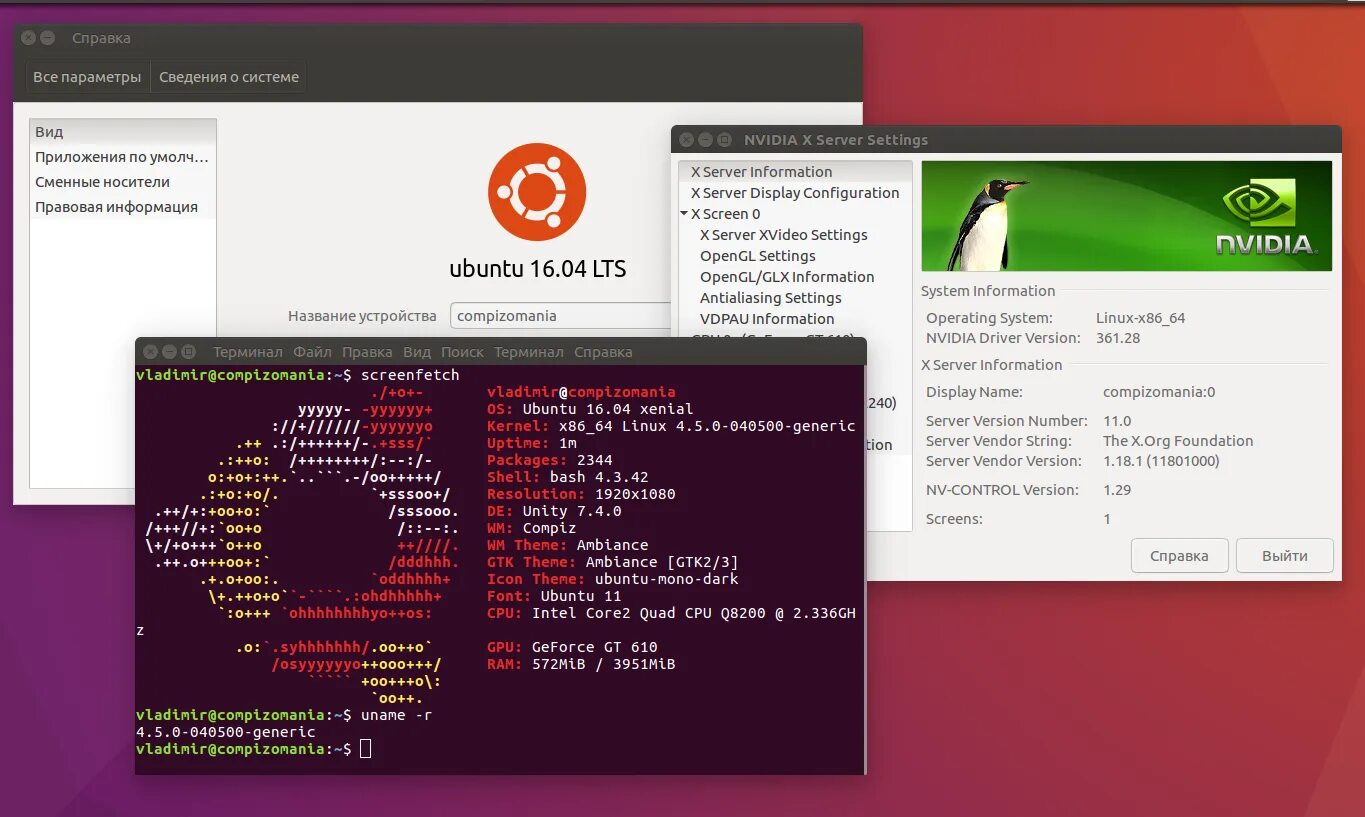
Task: Collapse the X Screen 0 tree node
Action: 684,213
